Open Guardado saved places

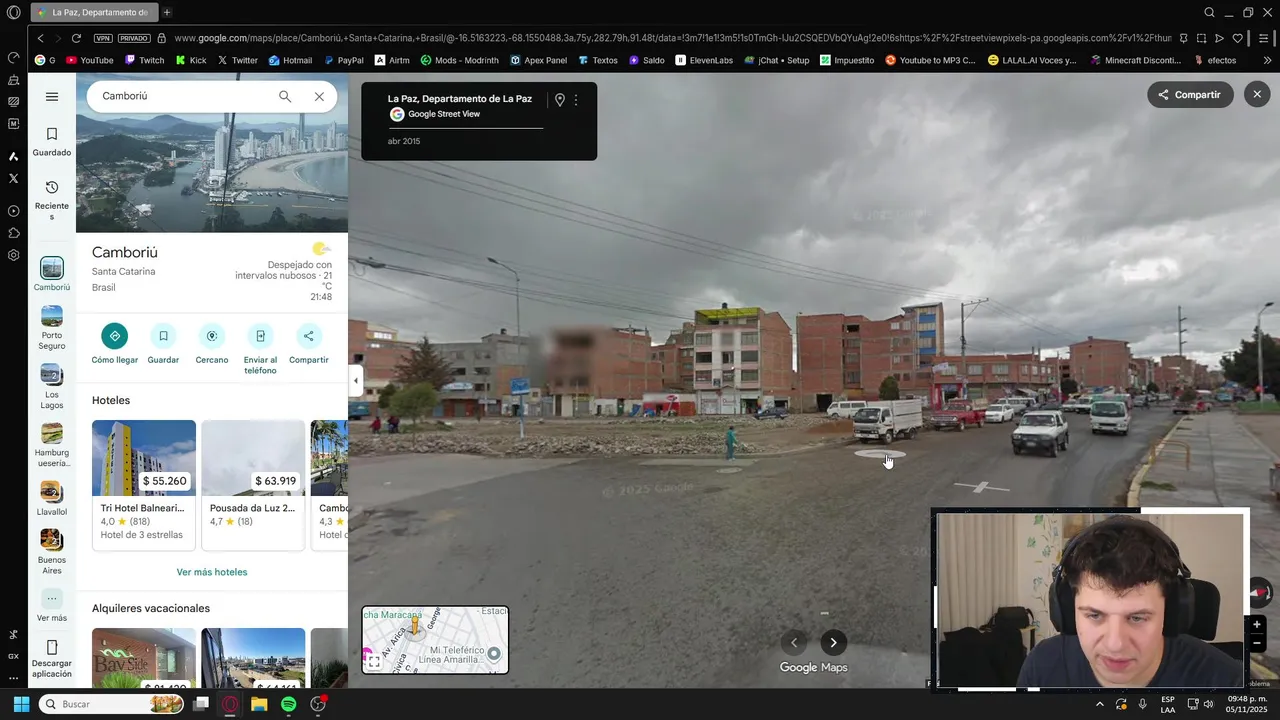[52, 142]
